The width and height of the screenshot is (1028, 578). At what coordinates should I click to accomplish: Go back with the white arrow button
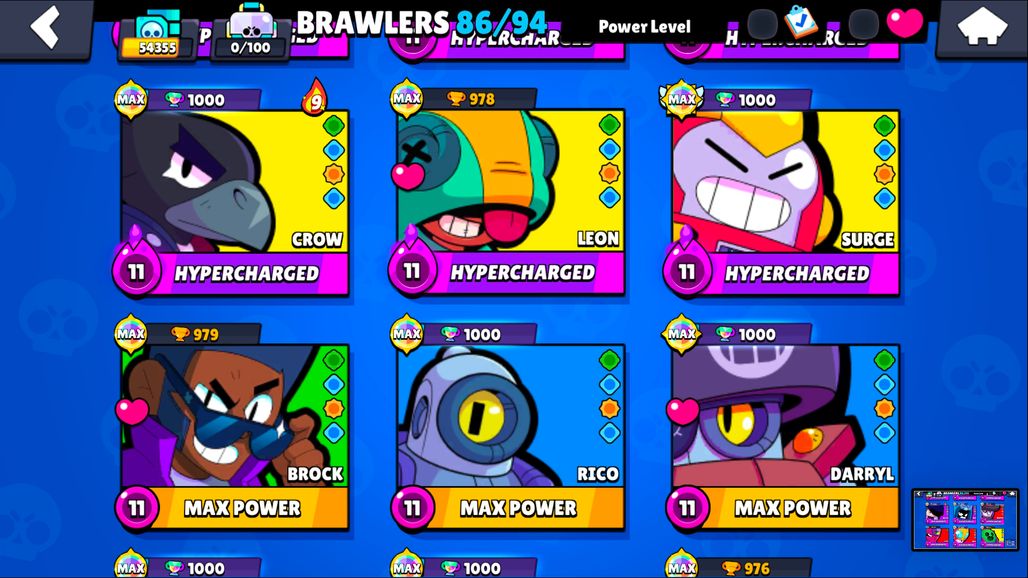pos(45,27)
